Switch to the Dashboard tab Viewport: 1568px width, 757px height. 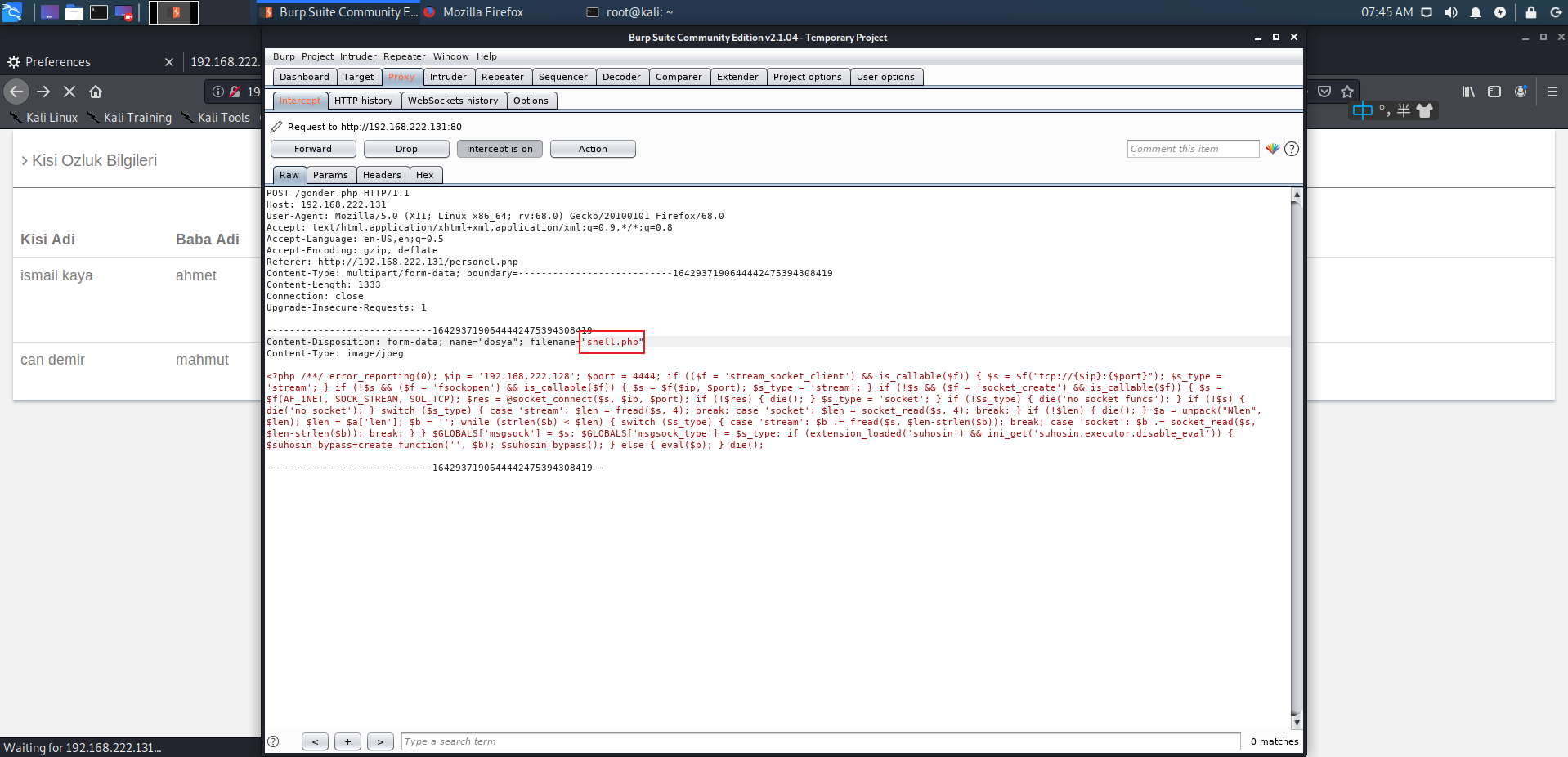(304, 77)
